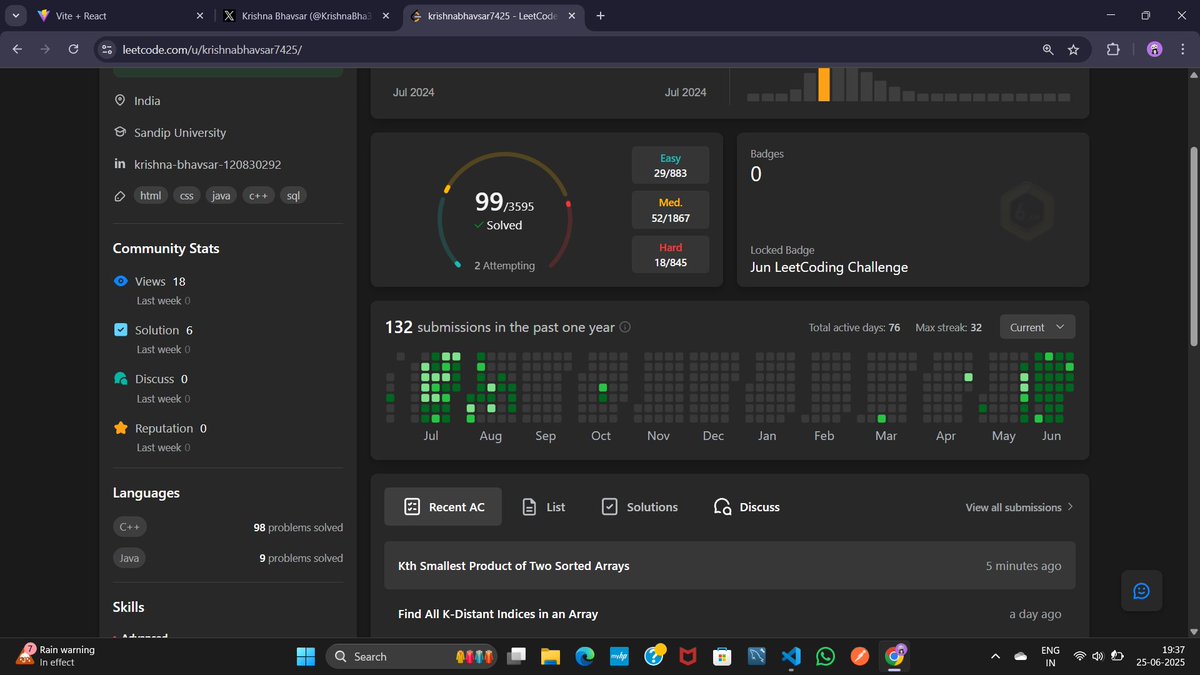Click the View all submissions link
1200x675 pixels.
[x=1015, y=507]
